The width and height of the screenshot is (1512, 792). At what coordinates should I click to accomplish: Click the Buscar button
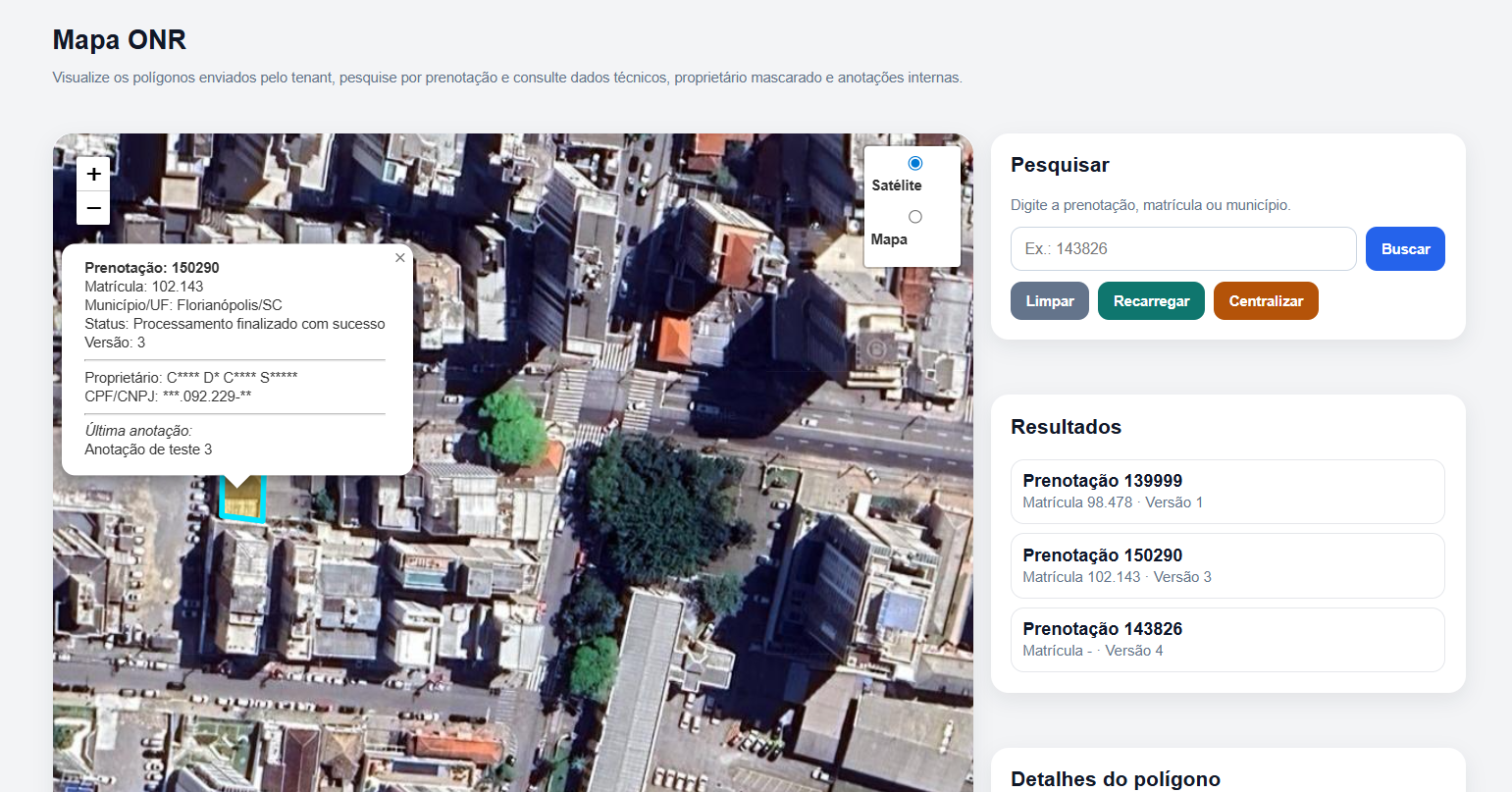[1405, 249]
